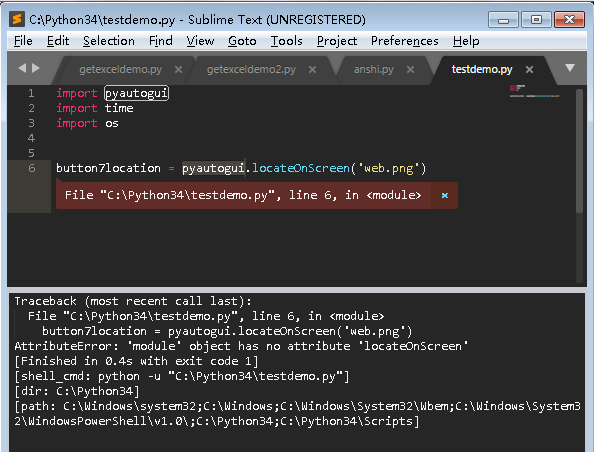The width and height of the screenshot is (594, 452).
Task: Click the AttributeError line in build output
Action: click(241, 346)
